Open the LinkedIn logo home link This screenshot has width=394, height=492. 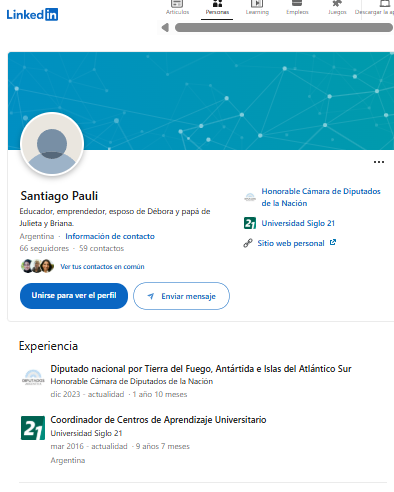tap(32, 14)
